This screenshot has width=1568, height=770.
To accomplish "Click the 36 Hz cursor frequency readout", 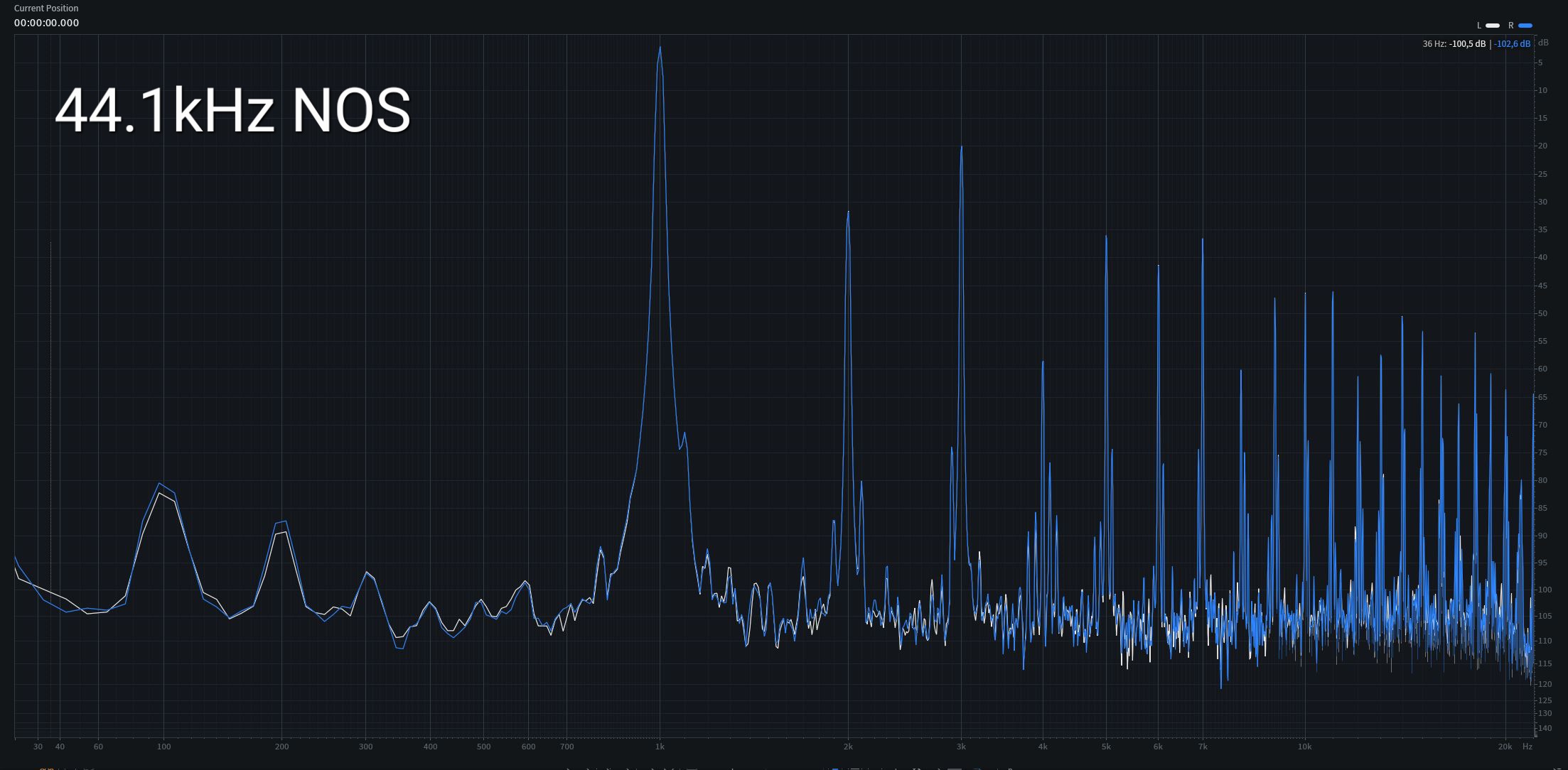I will pos(1434,44).
